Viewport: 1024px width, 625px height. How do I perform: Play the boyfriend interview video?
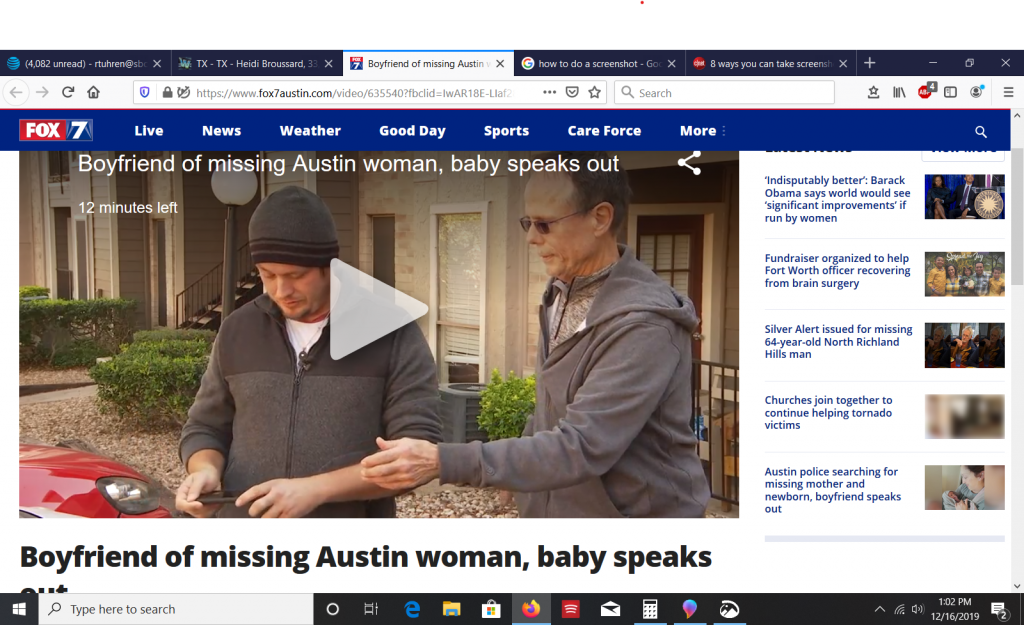[378, 309]
